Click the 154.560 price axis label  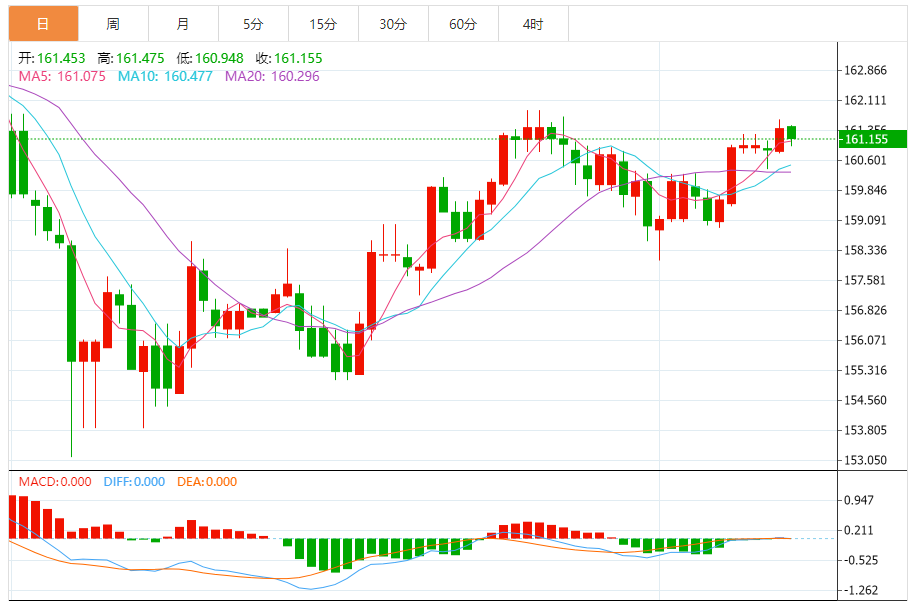click(866, 400)
